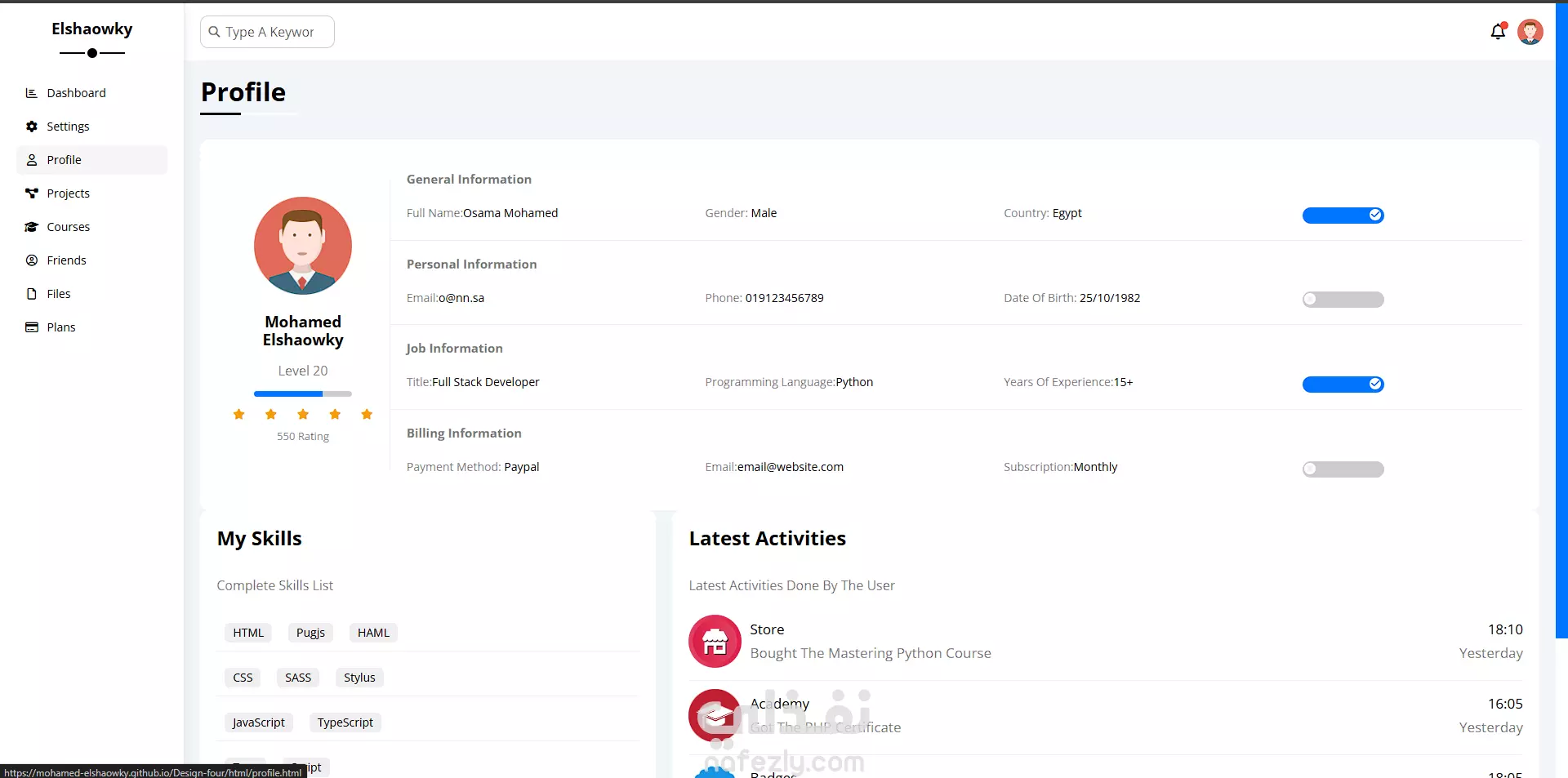
Task: Click the email@website.com billing email
Action: (791, 467)
